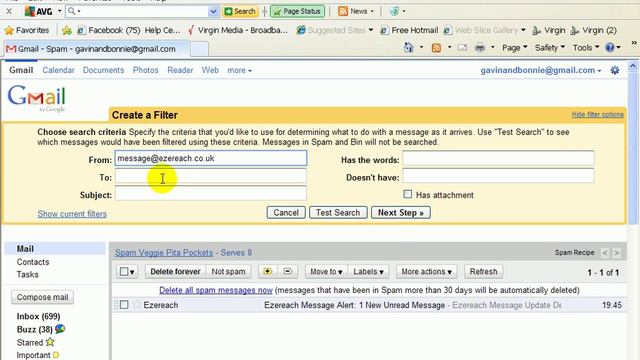Click the Doesn't have field
Image resolution: width=640 pixels, height=360 pixels.
click(x=498, y=176)
